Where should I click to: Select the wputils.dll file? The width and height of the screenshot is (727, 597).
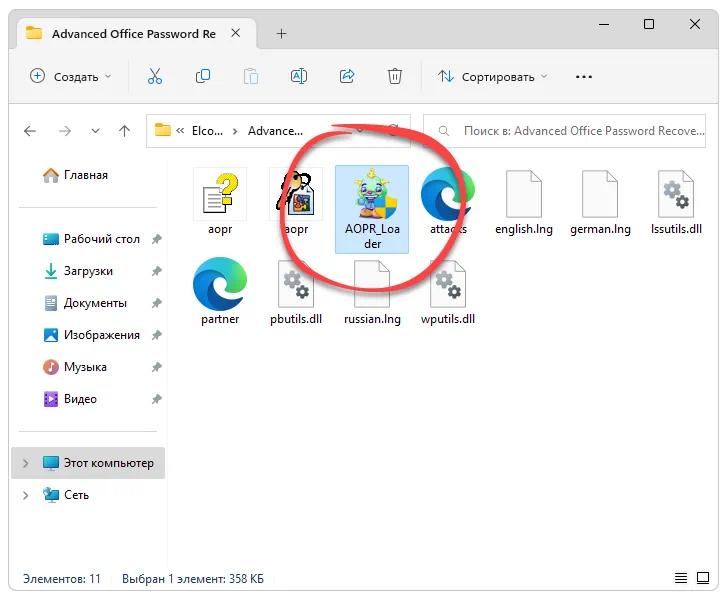point(448,291)
